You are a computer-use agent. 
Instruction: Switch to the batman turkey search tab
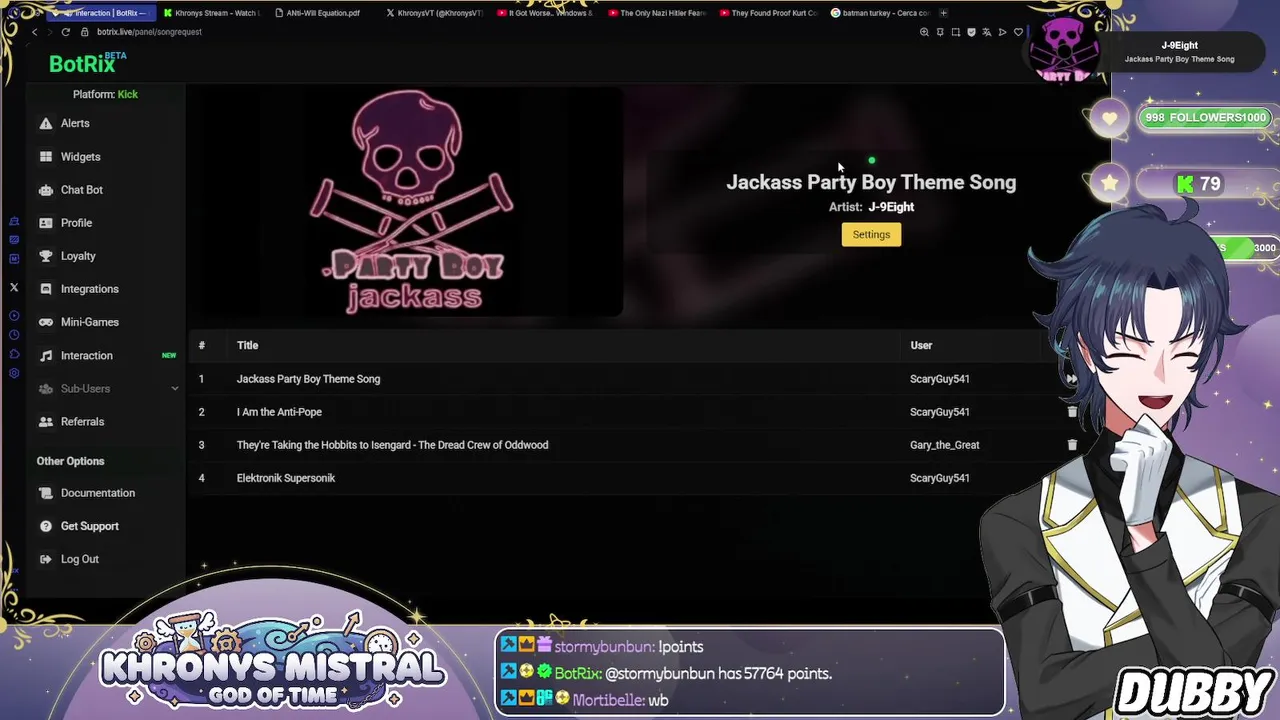(879, 13)
